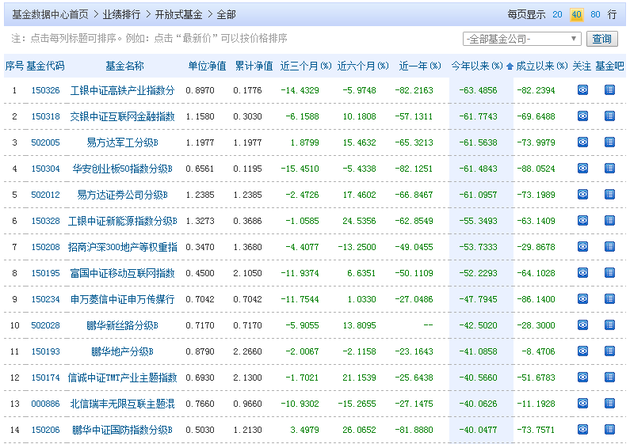This screenshot has height=444, width=630.
Task: Follow fund 502028 with its eye icon
Action: (x=583, y=325)
